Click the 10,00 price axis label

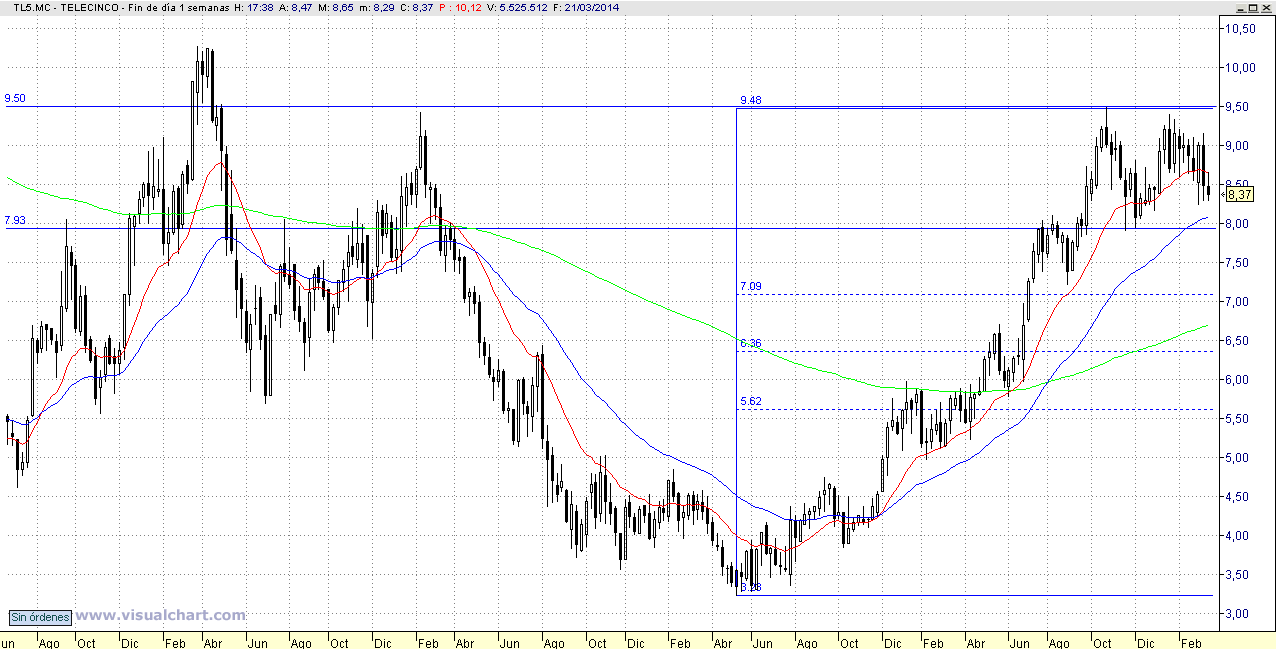coord(1241,68)
